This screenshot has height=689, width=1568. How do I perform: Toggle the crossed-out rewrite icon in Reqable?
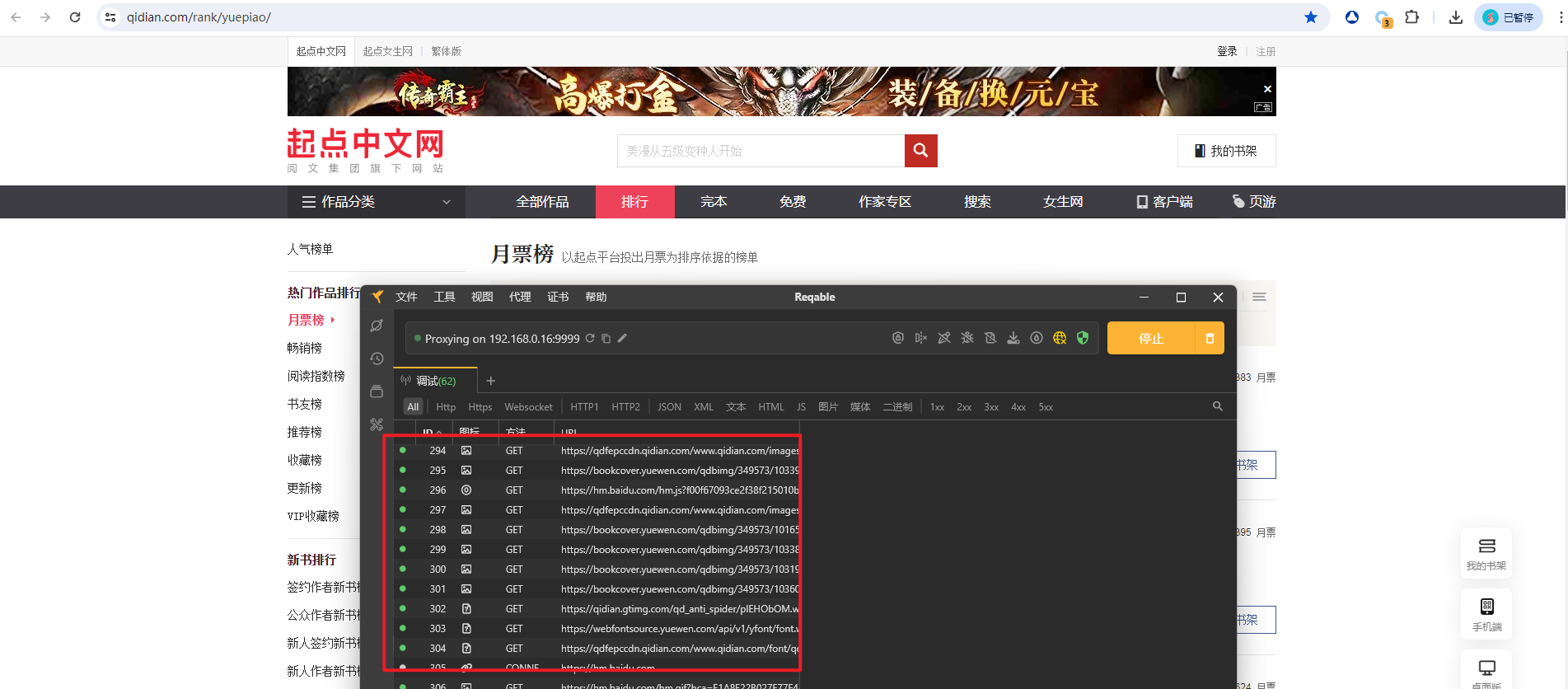(944, 338)
